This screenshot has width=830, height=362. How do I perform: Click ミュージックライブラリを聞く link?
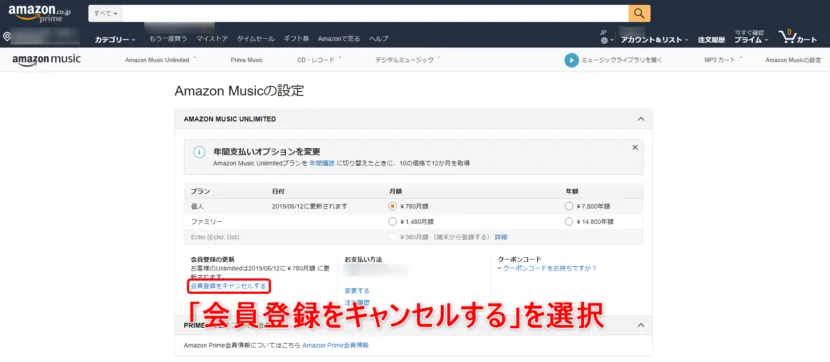(x=622, y=60)
